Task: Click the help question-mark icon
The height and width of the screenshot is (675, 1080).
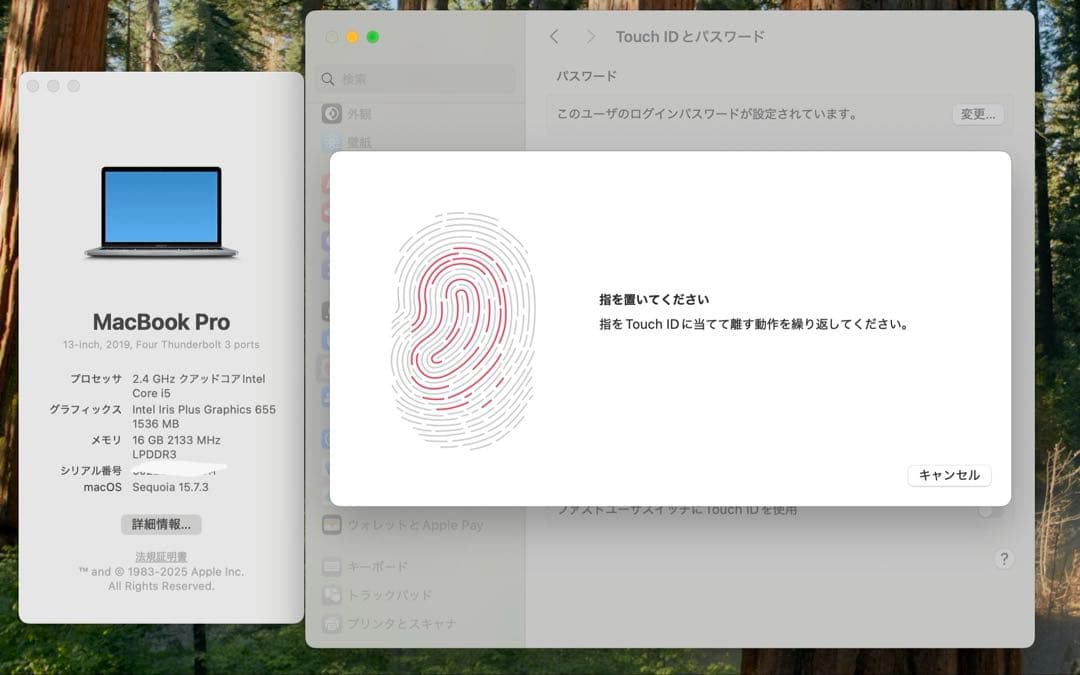Action: tap(1004, 559)
